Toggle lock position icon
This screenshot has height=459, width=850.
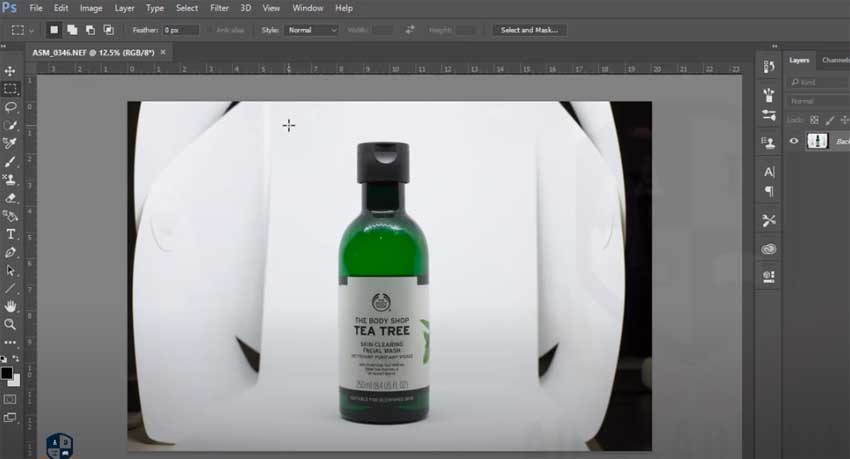(x=844, y=120)
